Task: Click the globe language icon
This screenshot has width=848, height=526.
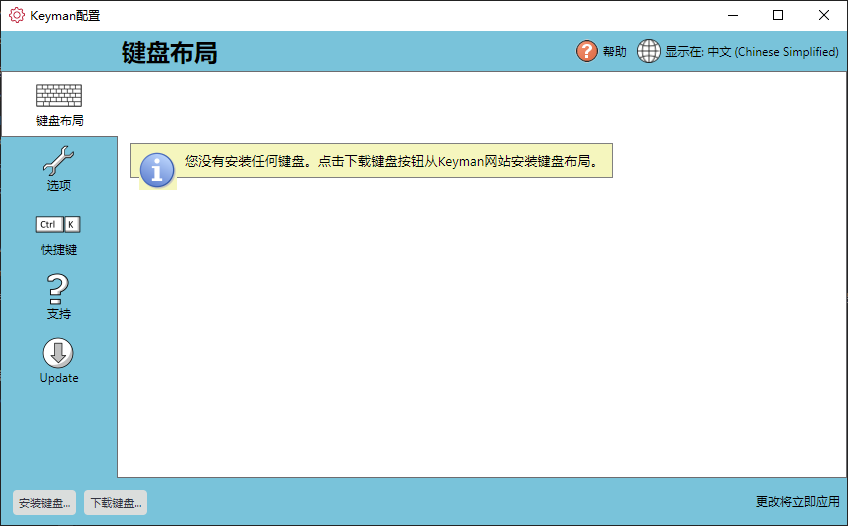Action: 648,51
